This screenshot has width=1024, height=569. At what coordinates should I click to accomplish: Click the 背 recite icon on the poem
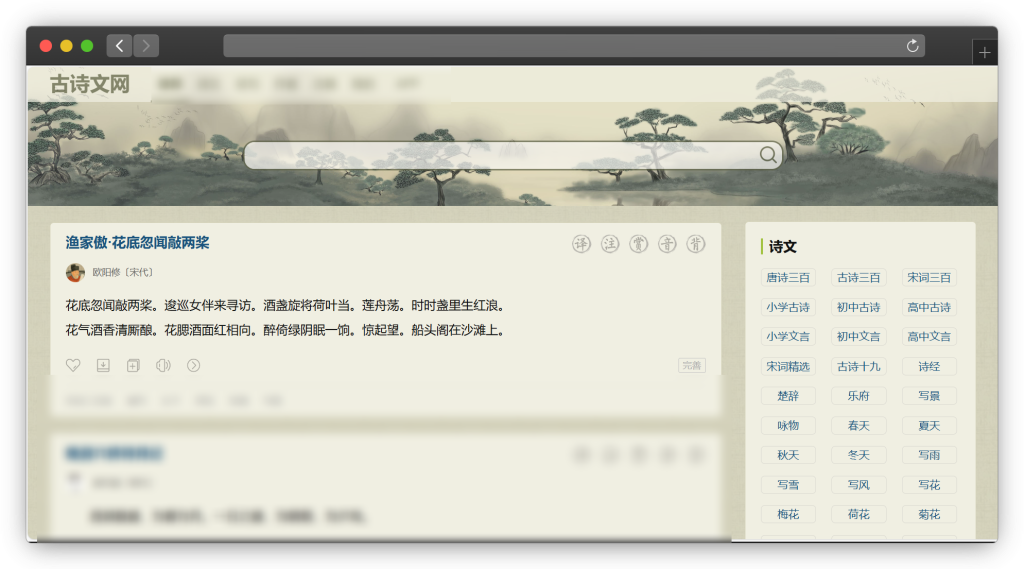point(695,244)
